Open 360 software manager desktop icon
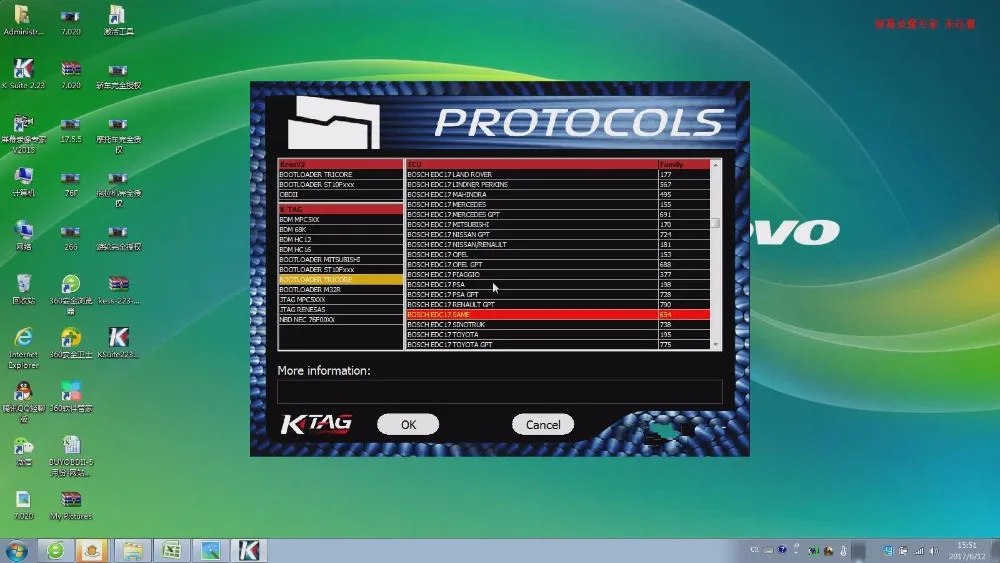This screenshot has height=563, width=1000. click(x=71, y=397)
